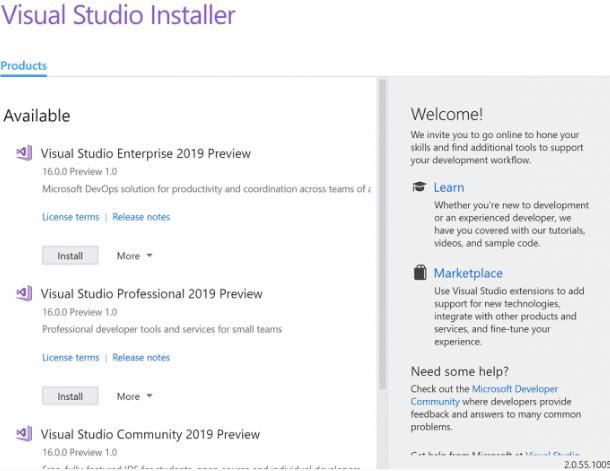The height and width of the screenshot is (471, 610).
Task: Select the Visual Studio Community 2019 Preview title
Action: pos(150,434)
